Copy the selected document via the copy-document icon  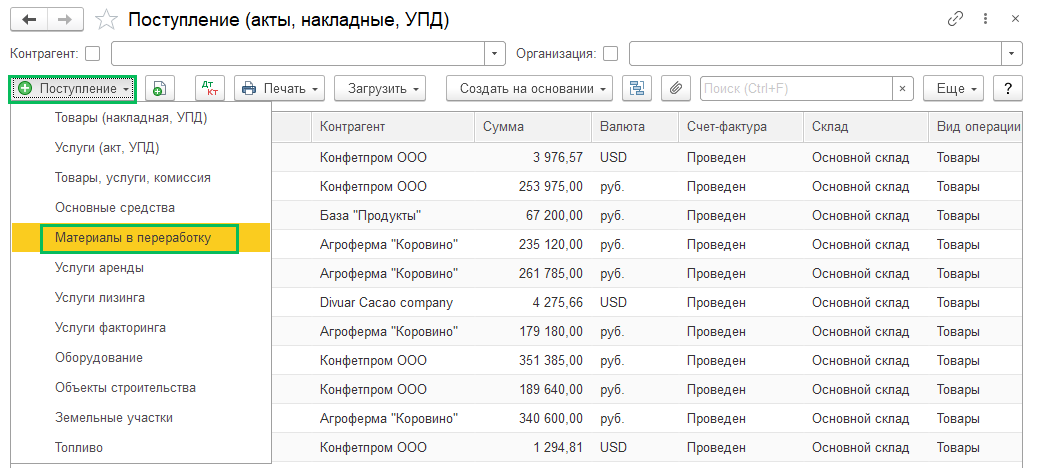160,88
